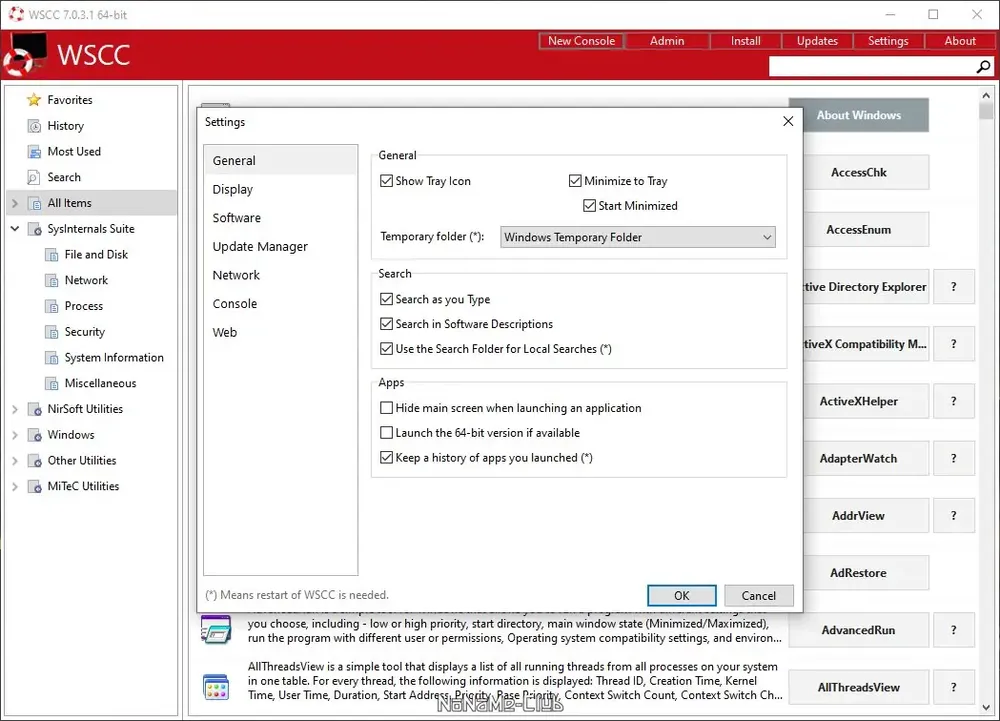Enable Launch the 64-bit version if available
Viewport: 1000px width, 721px height.
386,433
